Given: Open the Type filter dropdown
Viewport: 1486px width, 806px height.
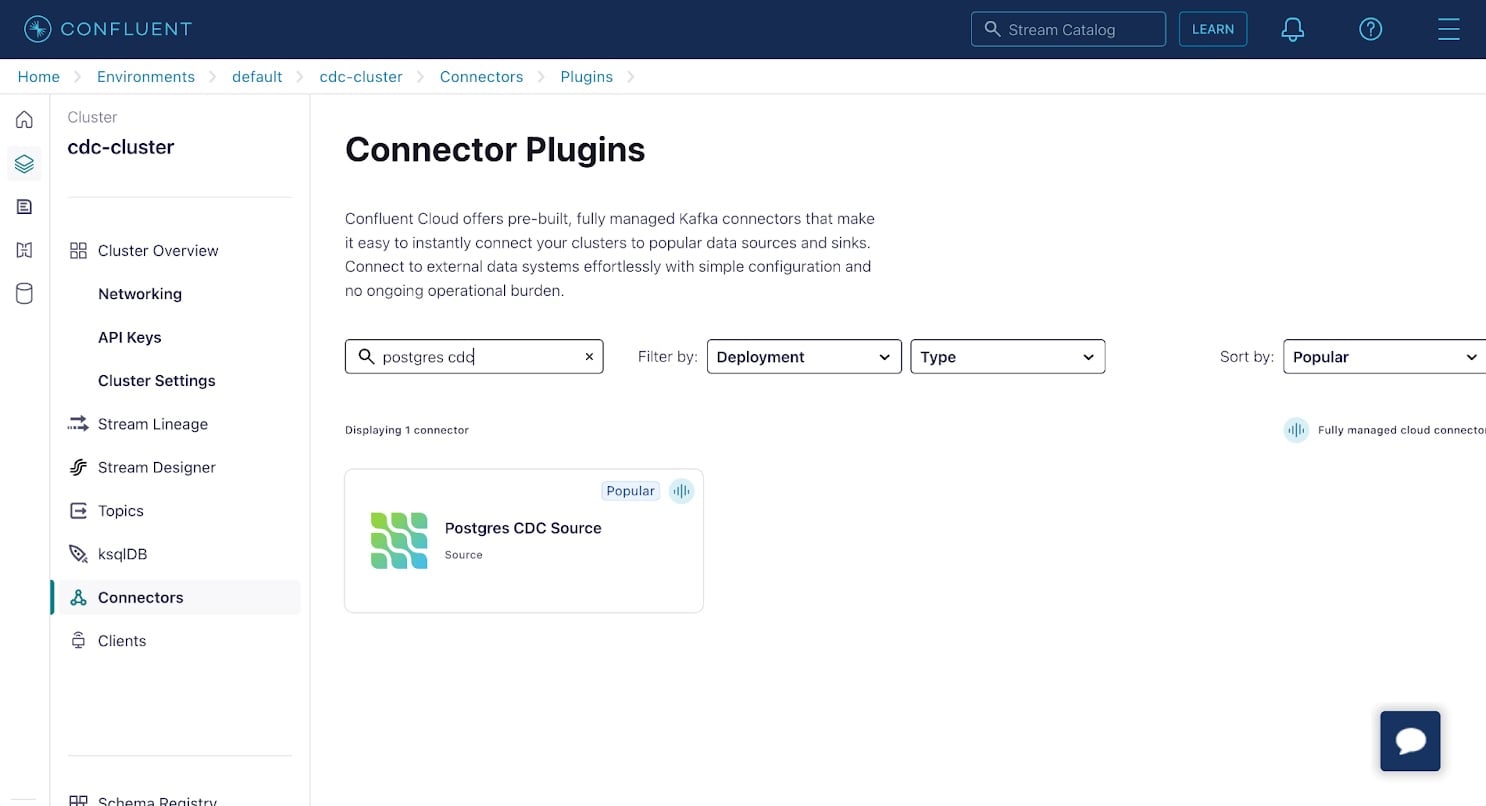Looking at the screenshot, I should coord(1007,356).
